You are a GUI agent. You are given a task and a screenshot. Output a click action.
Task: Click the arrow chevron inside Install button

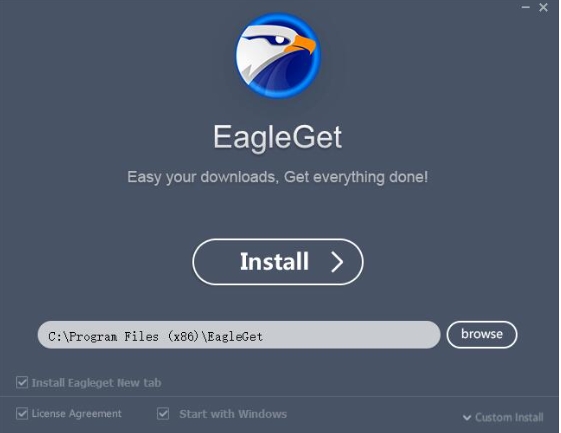337,262
